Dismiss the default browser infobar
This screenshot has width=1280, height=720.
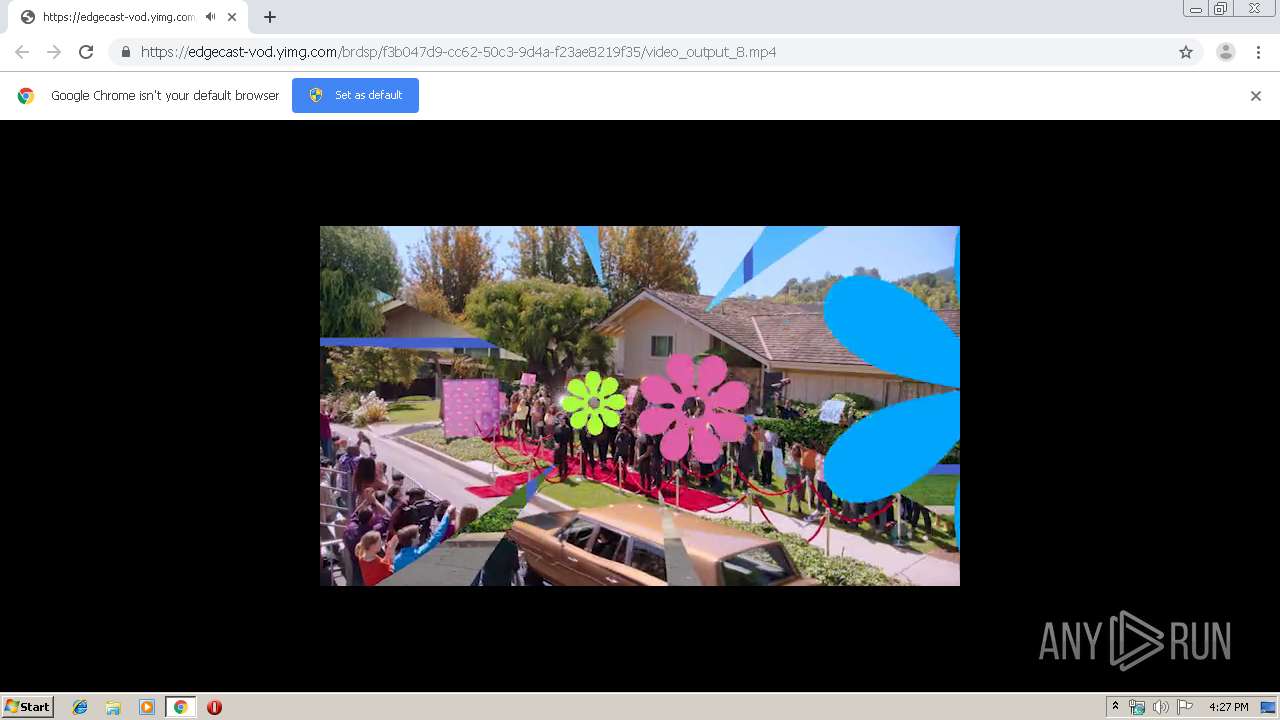1256,96
